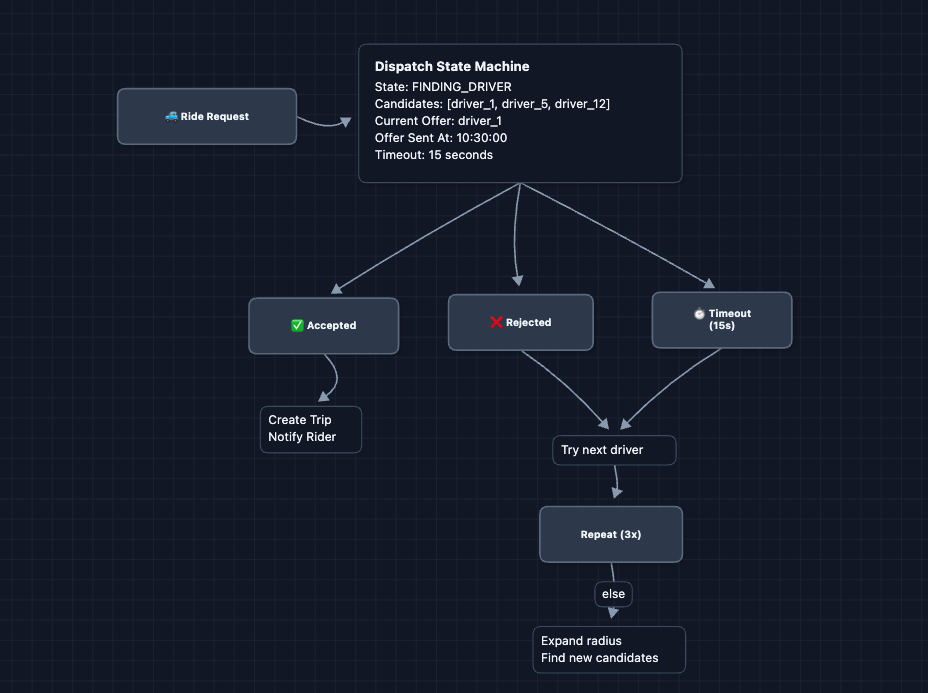Select the Ride Request node label
The width and height of the screenshot is (928, 693).
pyautogui.click(x=215, y=117)
